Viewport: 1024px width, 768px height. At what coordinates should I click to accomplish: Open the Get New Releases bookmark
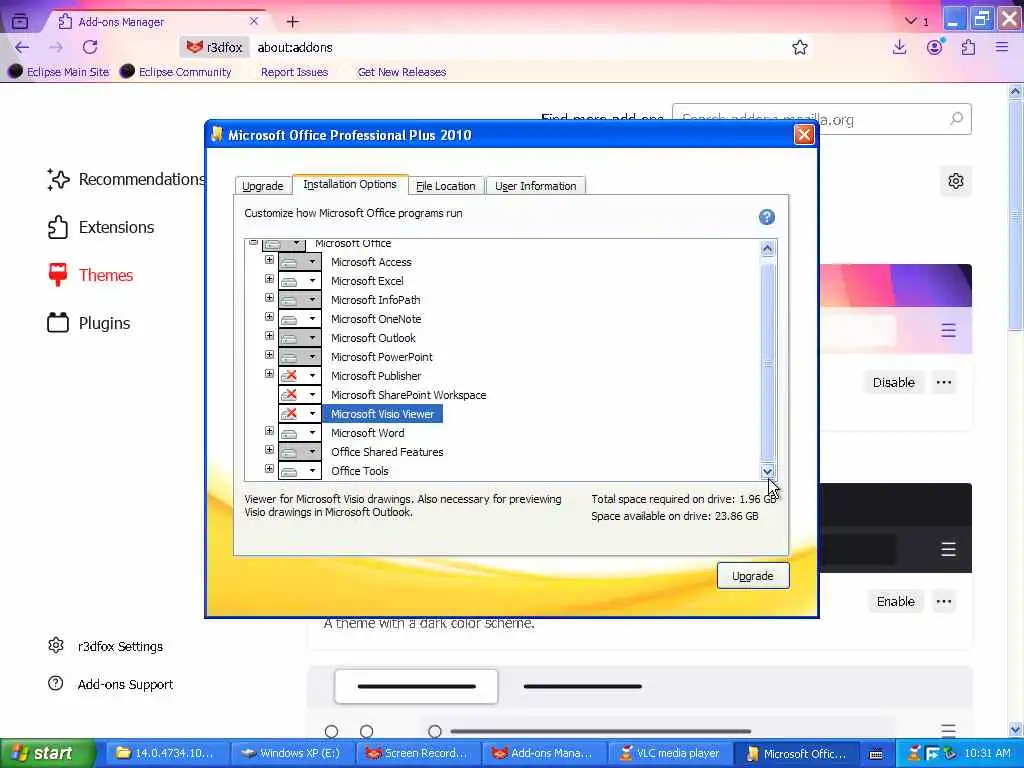[402, 72]
